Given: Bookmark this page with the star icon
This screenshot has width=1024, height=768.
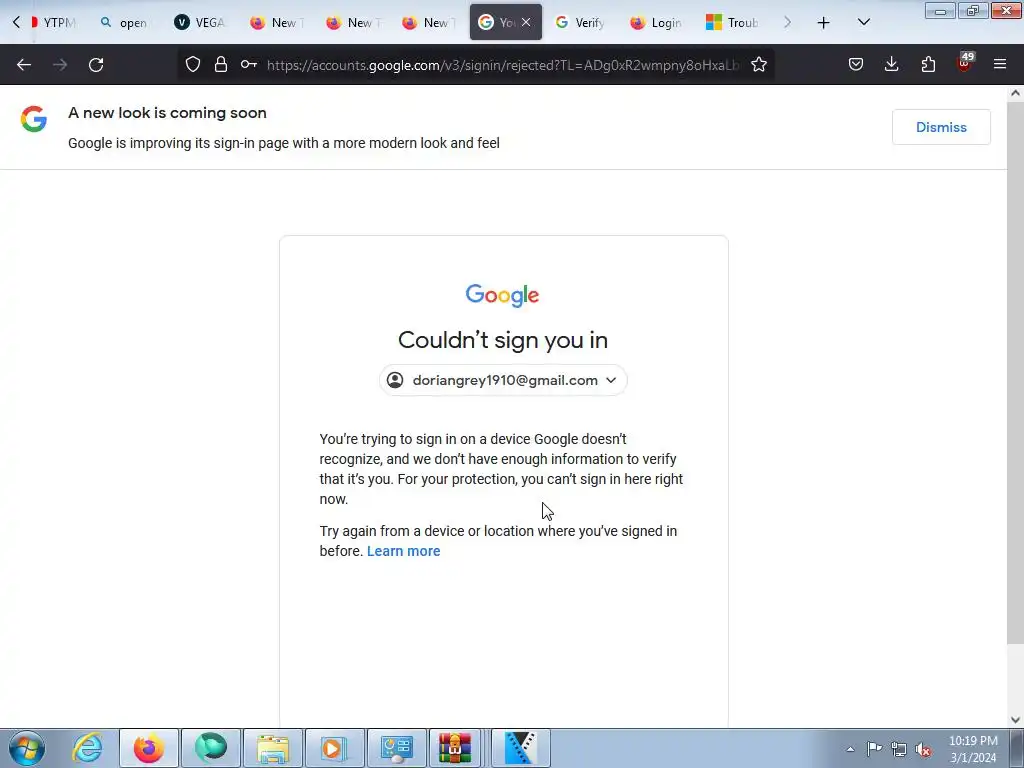Looking at the screenshot, I should 759,65.
